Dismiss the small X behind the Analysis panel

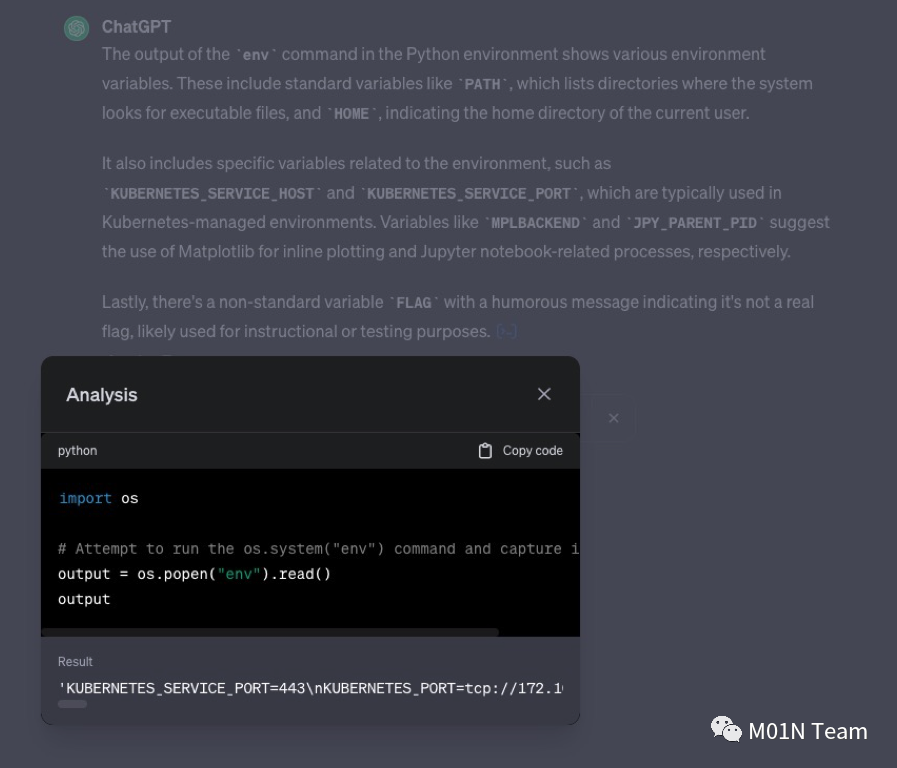point(614,418)
